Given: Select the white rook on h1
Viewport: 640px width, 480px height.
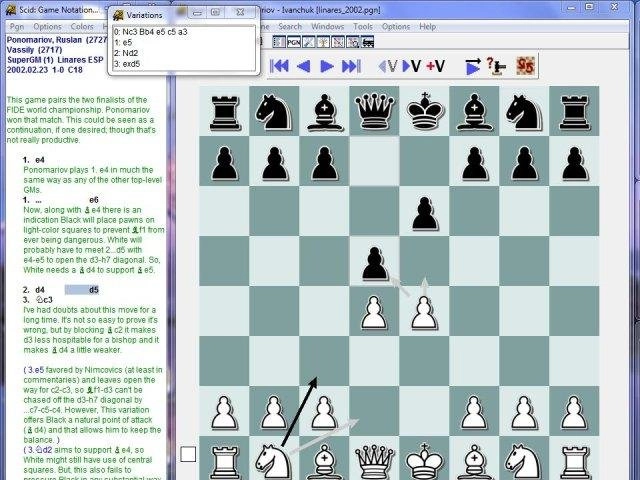Looking at the screenshot, I should pyautogui.click(x=574, y=460).
